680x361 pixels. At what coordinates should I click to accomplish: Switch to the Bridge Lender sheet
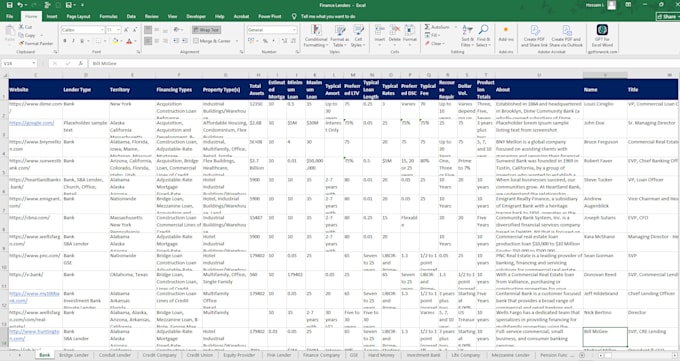tap(74, 355)
